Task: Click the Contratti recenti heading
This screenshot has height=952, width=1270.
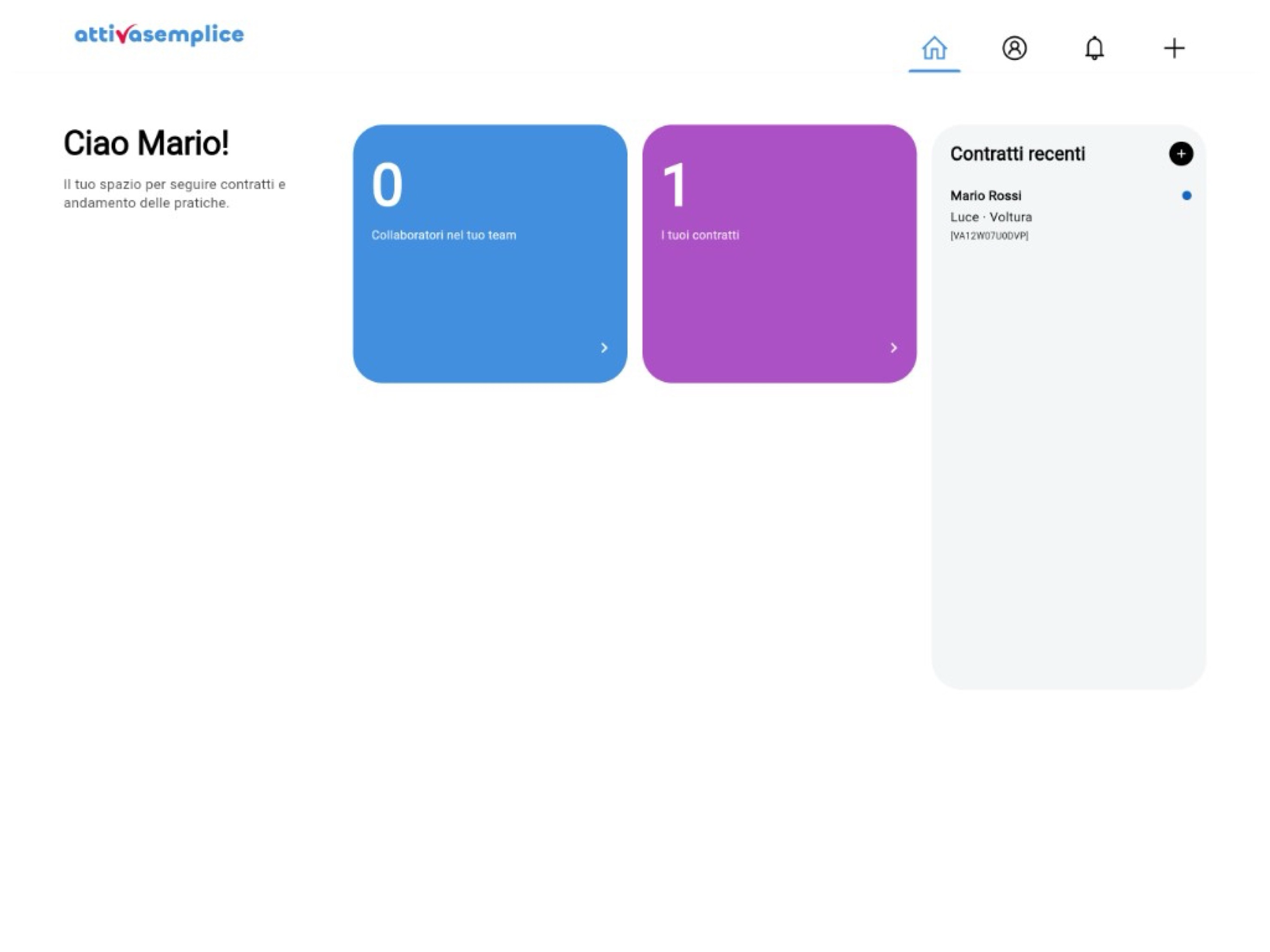Action: click(x=1018, y=154)
